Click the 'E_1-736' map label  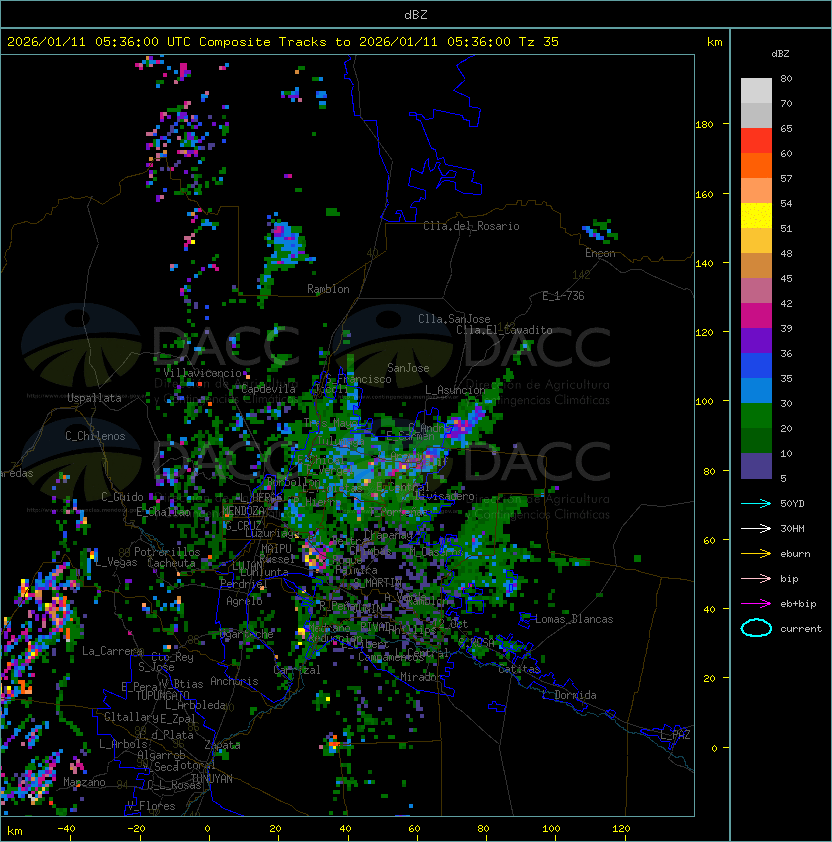(x=563, y=296)
